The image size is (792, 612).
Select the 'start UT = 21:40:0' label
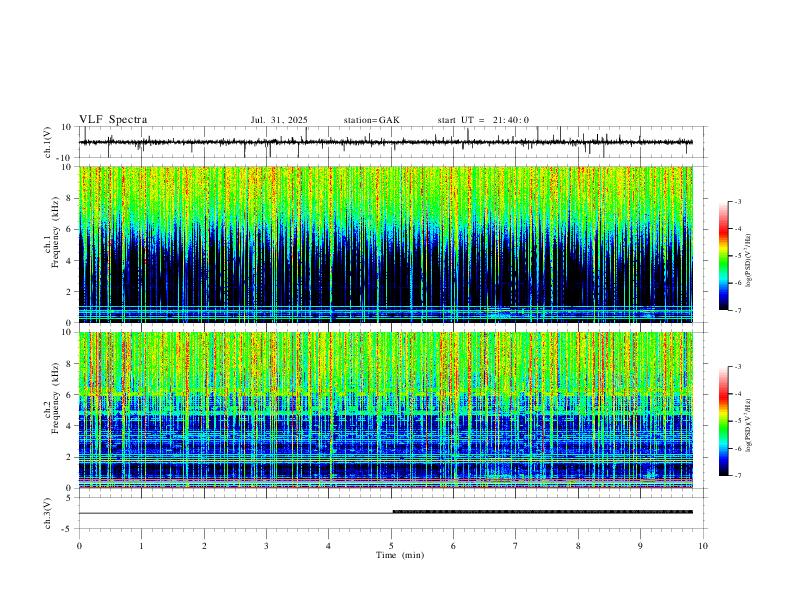[483, 120]
